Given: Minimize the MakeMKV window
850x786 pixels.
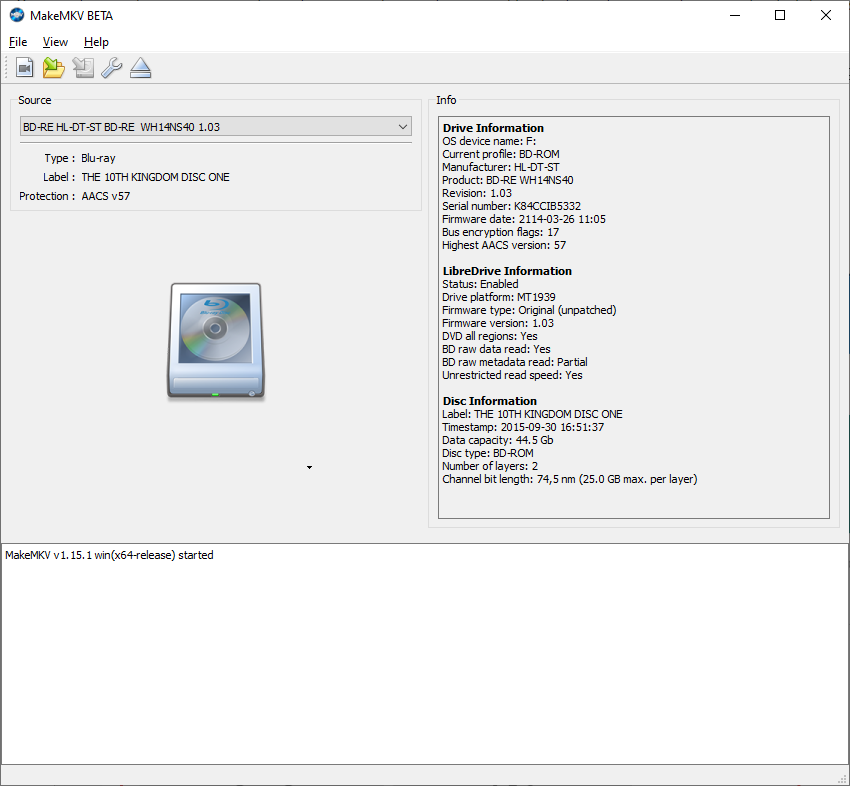Looking at the screenshot, I should point(735,15).
